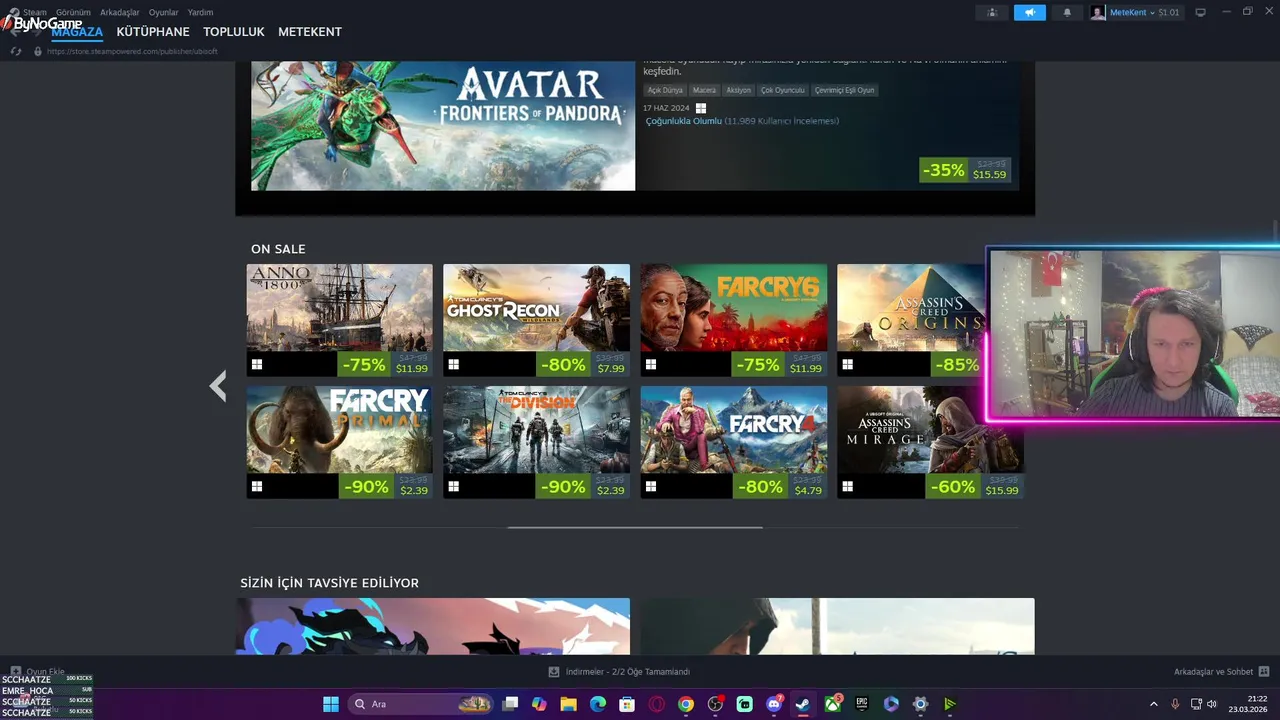Open the Settings gear in taskbar
Viewport: 1280px width, 720px height.
tap(921, 704)
